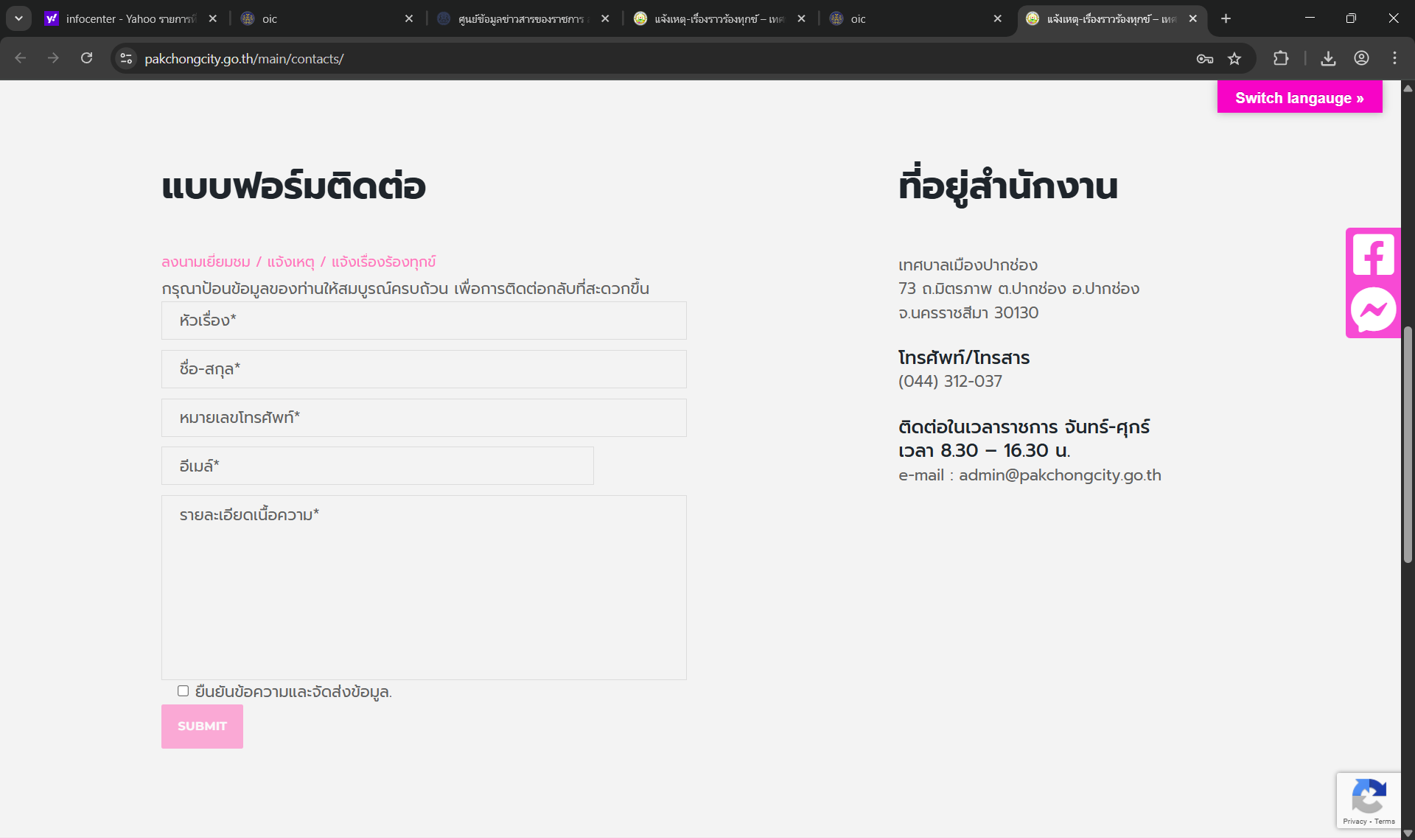Click the โทรศัพท์/โทรสาร label

pyautogui.click(x=963, y=357)
